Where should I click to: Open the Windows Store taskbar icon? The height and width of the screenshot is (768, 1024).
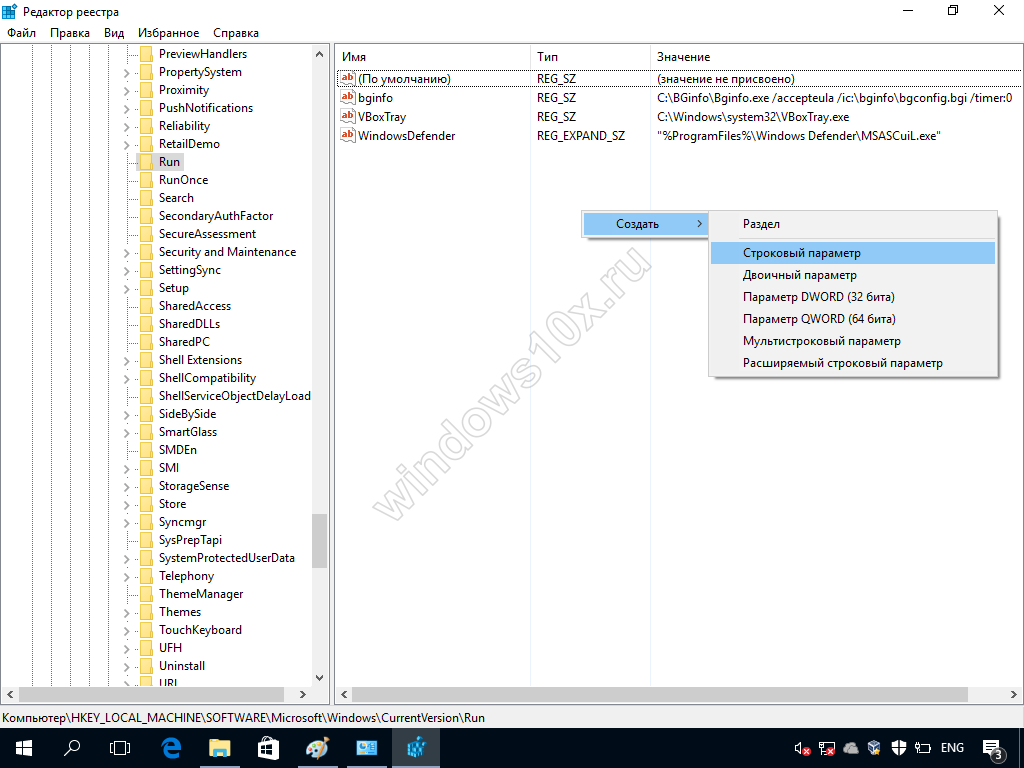268,747
